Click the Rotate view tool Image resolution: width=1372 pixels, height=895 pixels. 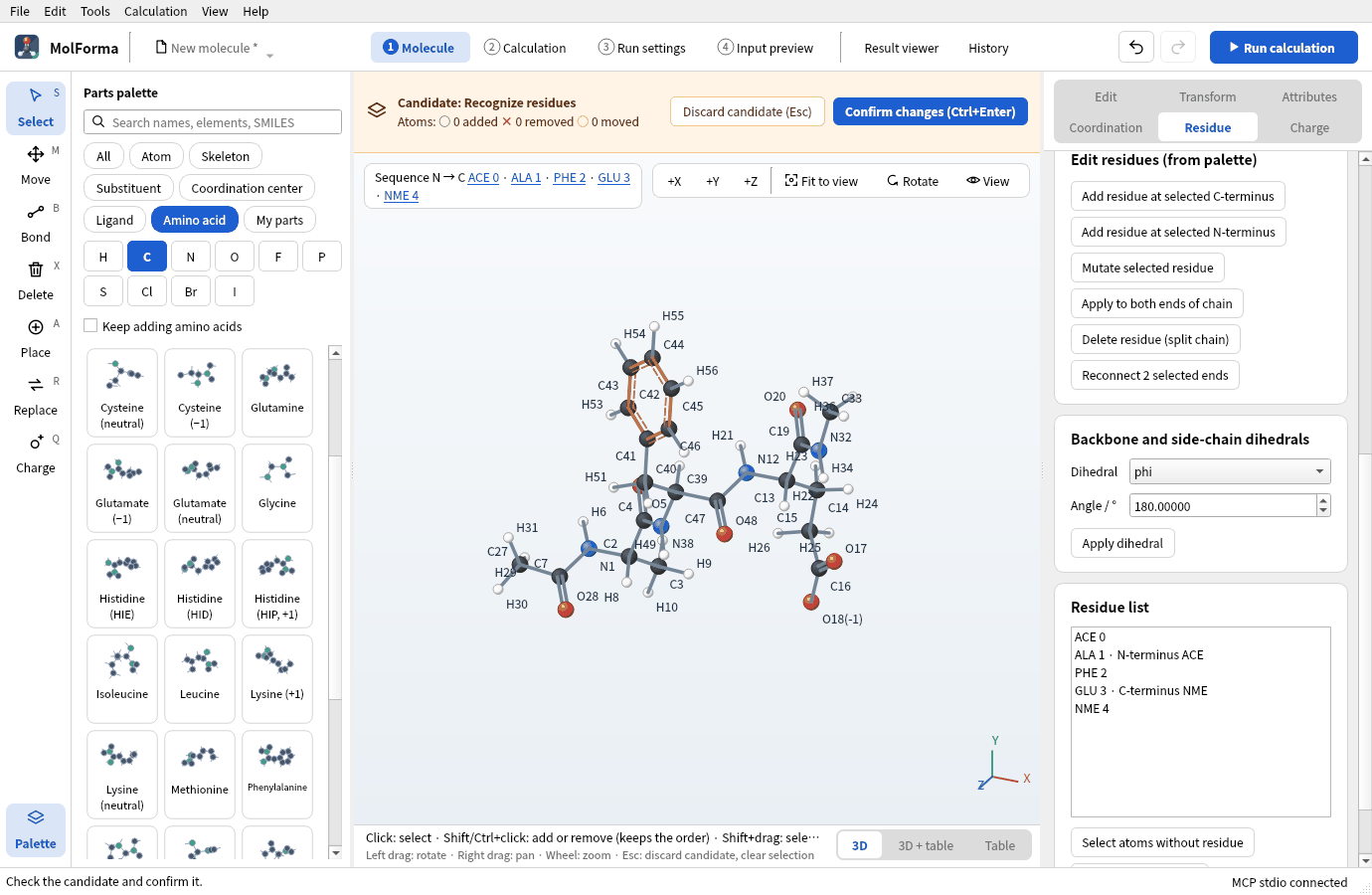913,181
